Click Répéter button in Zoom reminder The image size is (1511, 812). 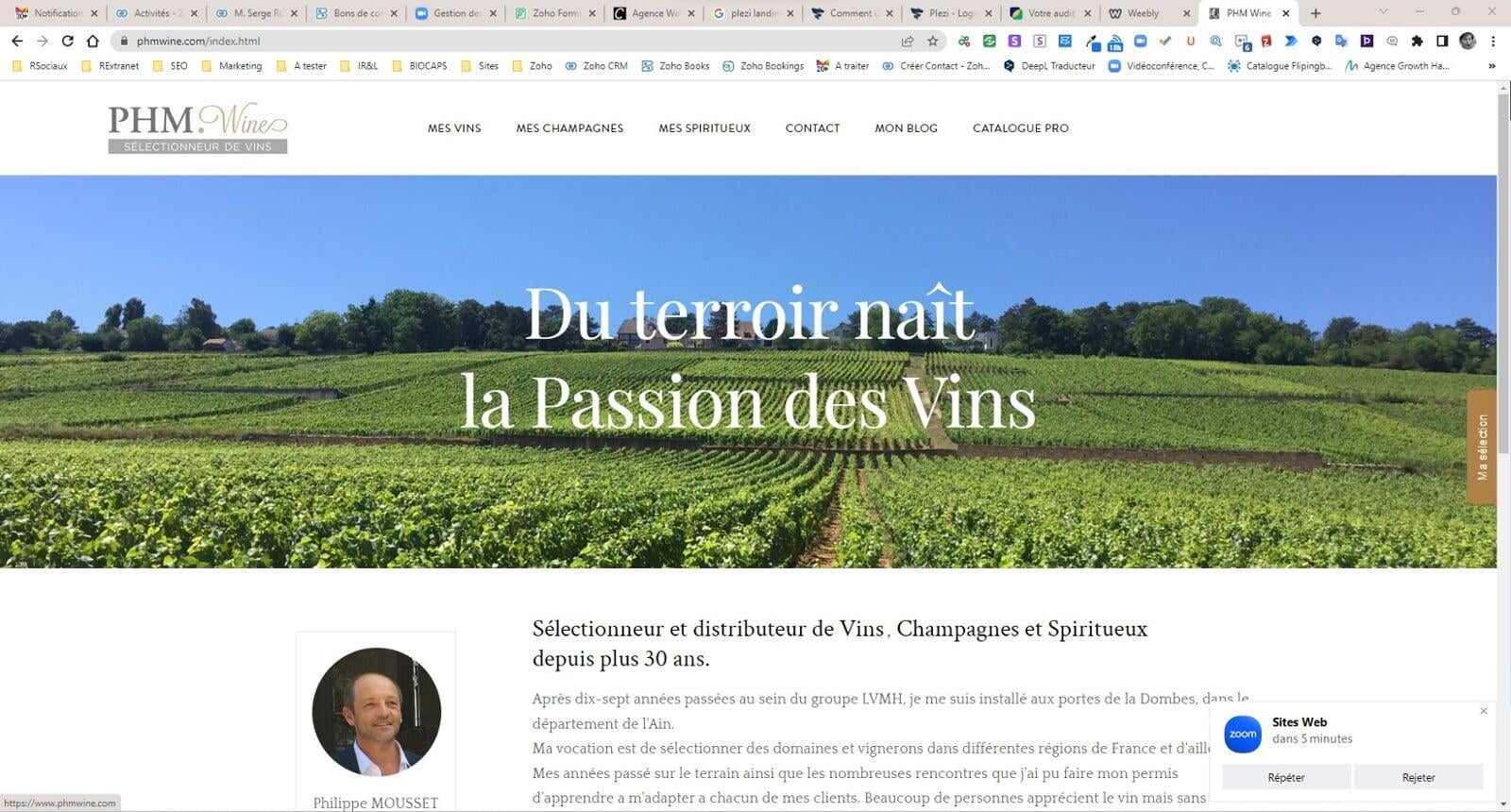pyautogui.click(x=1286, y=777)
